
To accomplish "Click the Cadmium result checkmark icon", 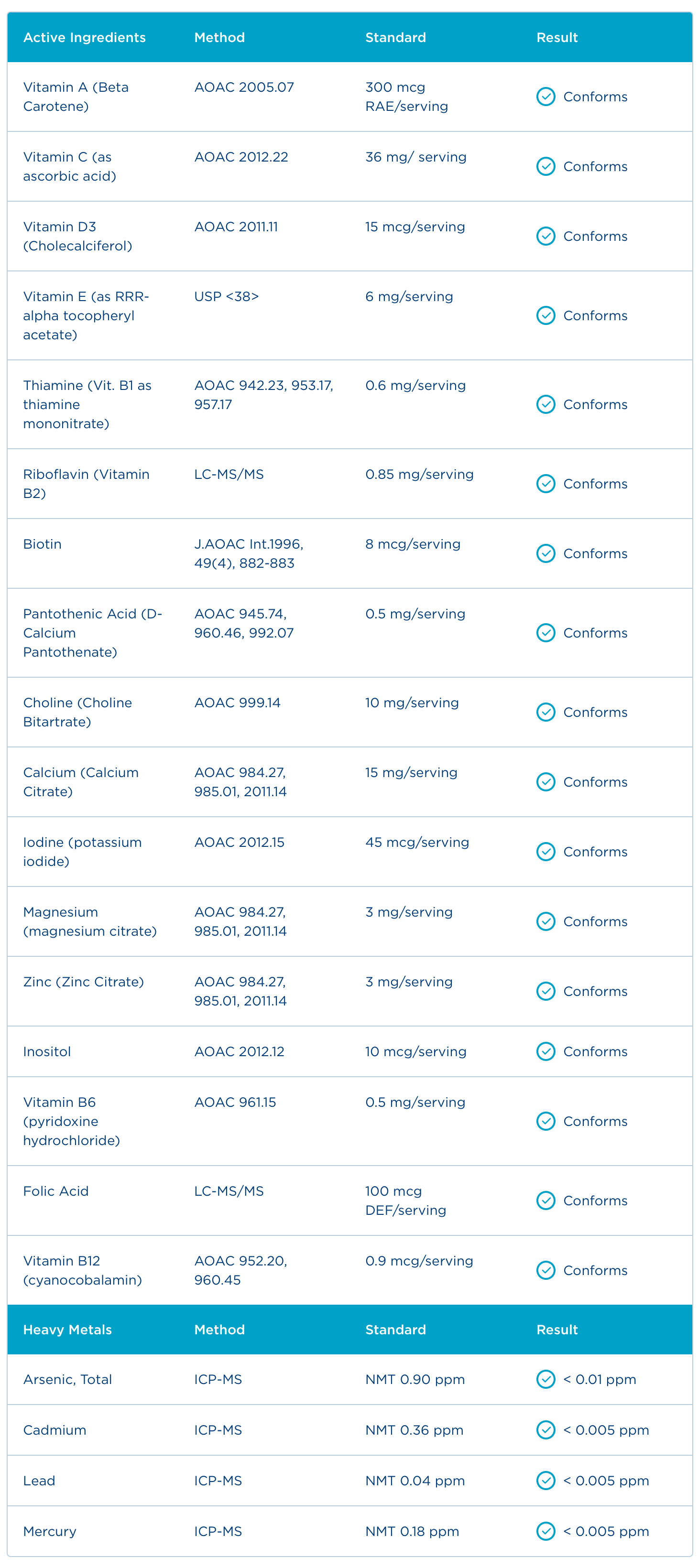I will coord(545,1429).
